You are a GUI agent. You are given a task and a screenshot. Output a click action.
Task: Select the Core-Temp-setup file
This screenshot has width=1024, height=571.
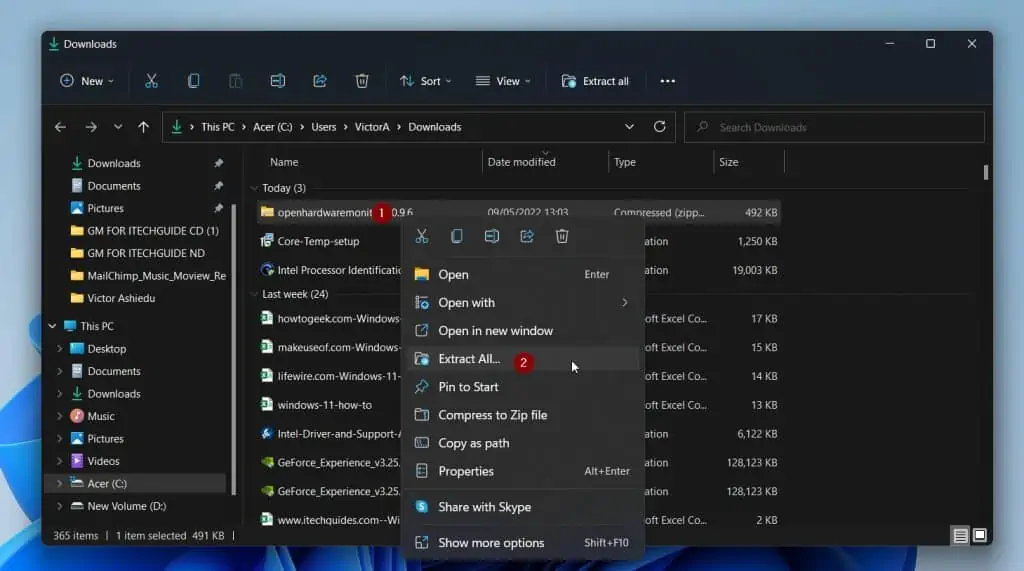(318, 241)
